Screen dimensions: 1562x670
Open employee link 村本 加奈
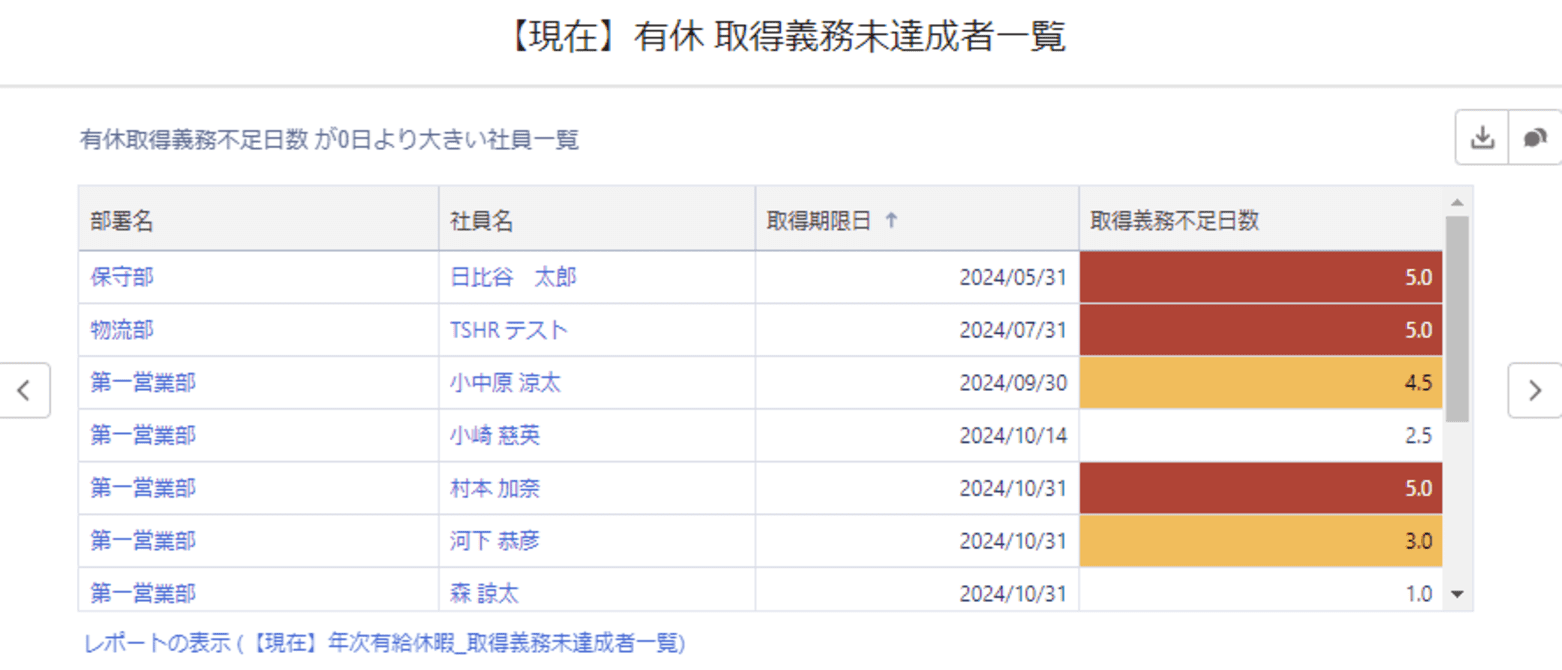pyautogui.click(x=496, y=489)
